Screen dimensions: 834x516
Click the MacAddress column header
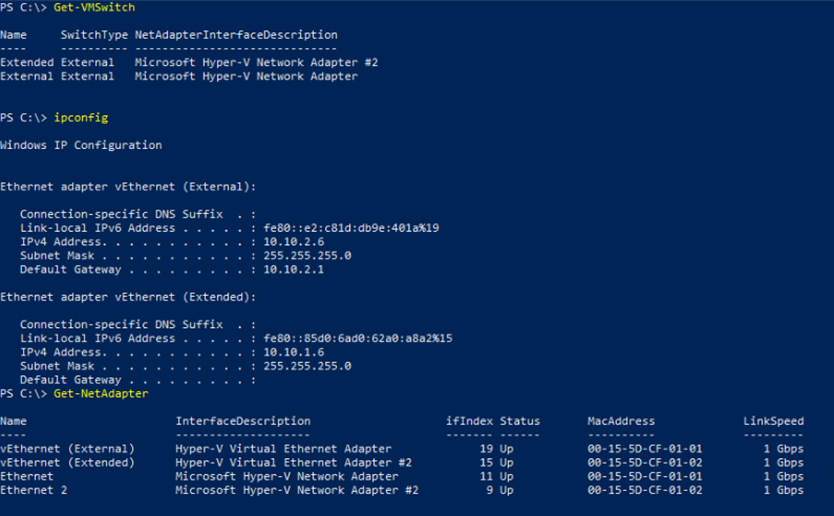click(x=621, y=421)
